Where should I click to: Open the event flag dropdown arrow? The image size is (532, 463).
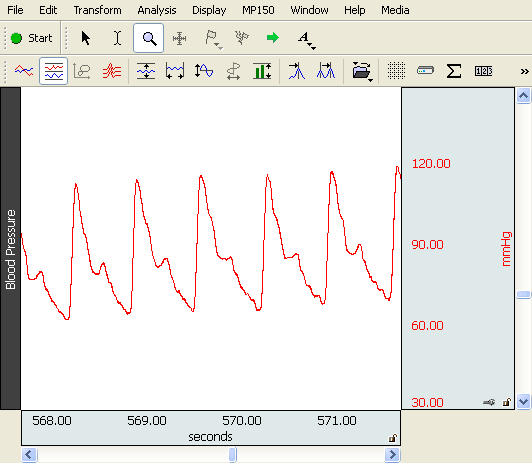tap(221, 49)
